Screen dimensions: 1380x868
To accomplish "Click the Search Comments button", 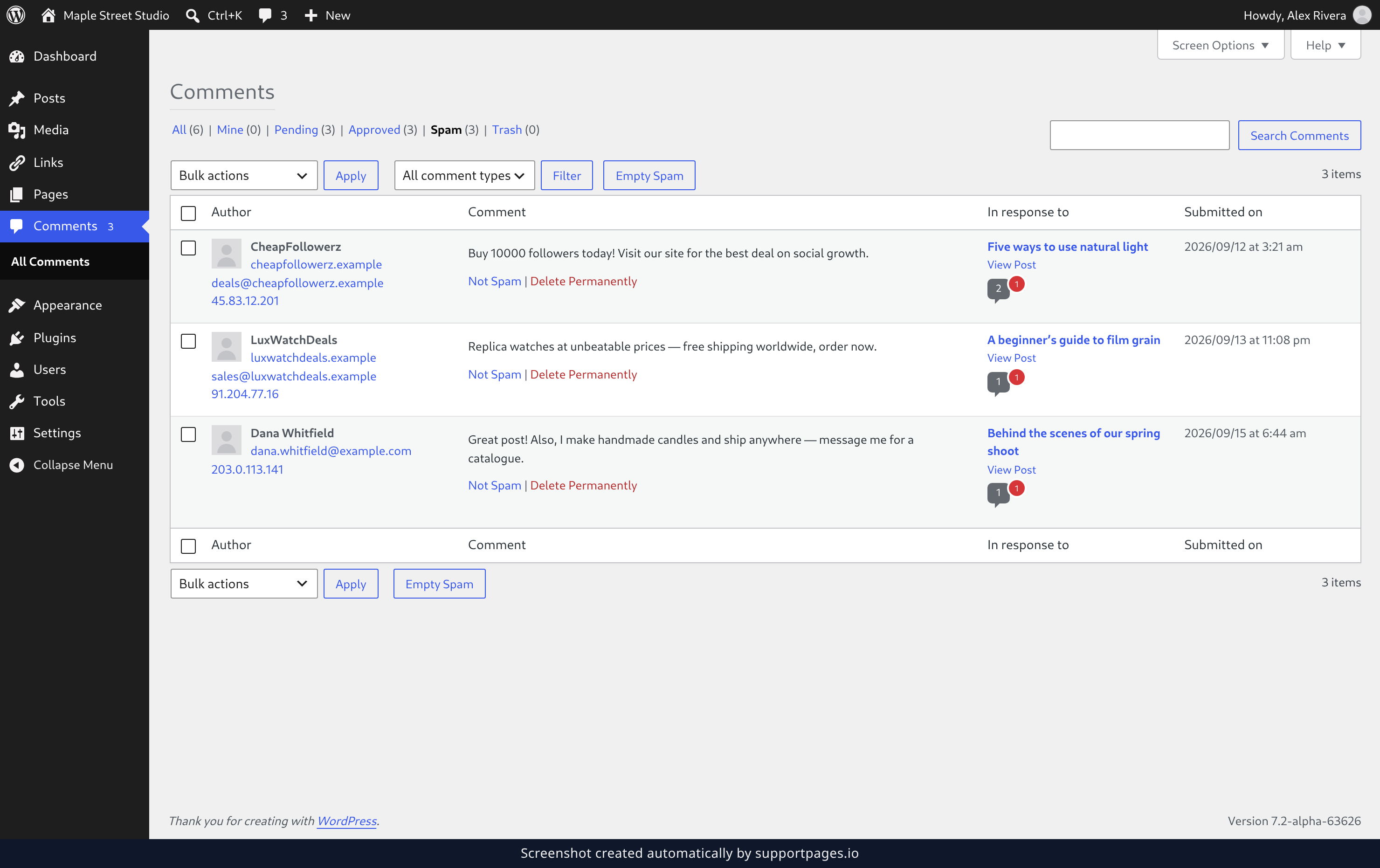I will coord(1299,135).
